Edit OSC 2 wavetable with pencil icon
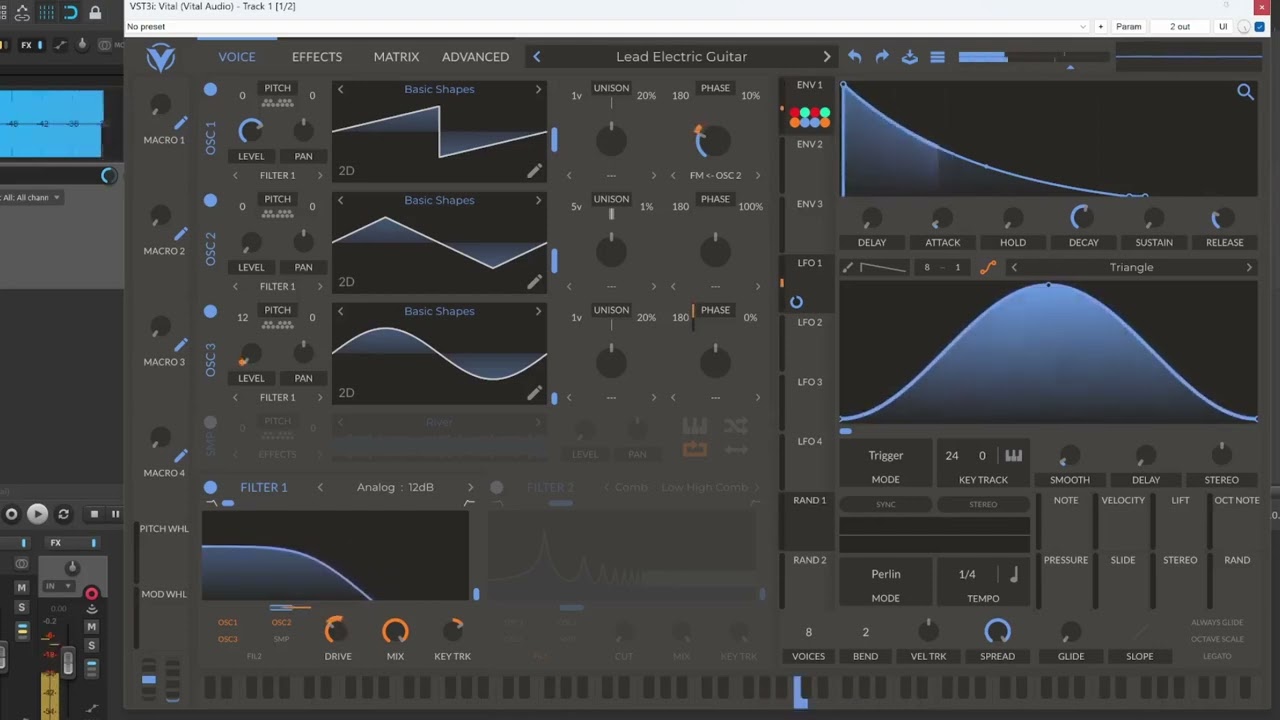The width and height of the screenshot is (1280, 720). pos(535,282)
